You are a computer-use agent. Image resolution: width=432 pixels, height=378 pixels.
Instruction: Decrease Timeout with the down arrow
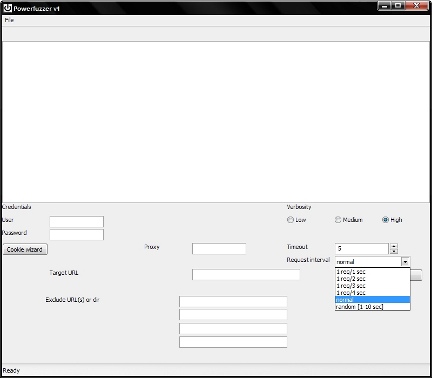394,251
